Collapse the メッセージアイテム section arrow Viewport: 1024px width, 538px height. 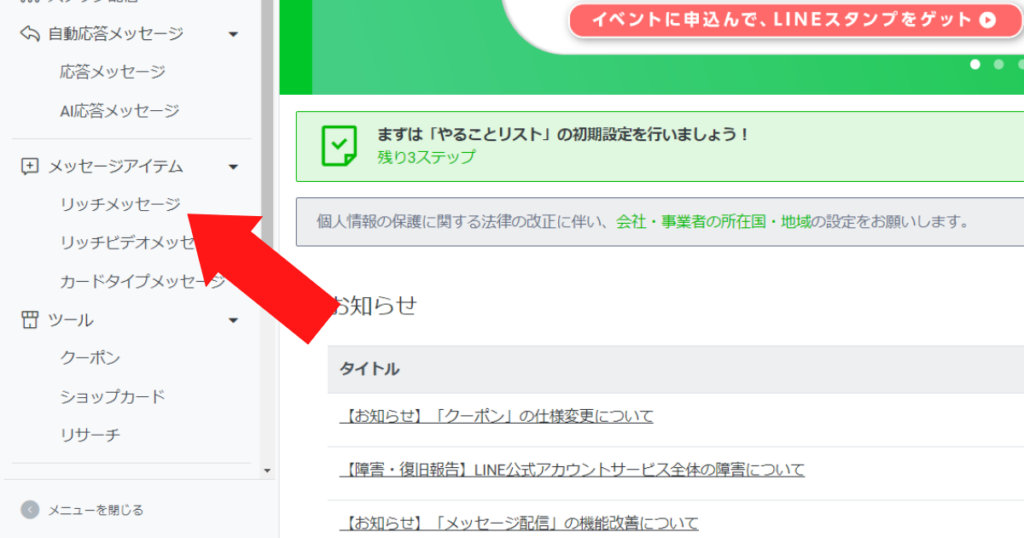click(x=233, y=167)
